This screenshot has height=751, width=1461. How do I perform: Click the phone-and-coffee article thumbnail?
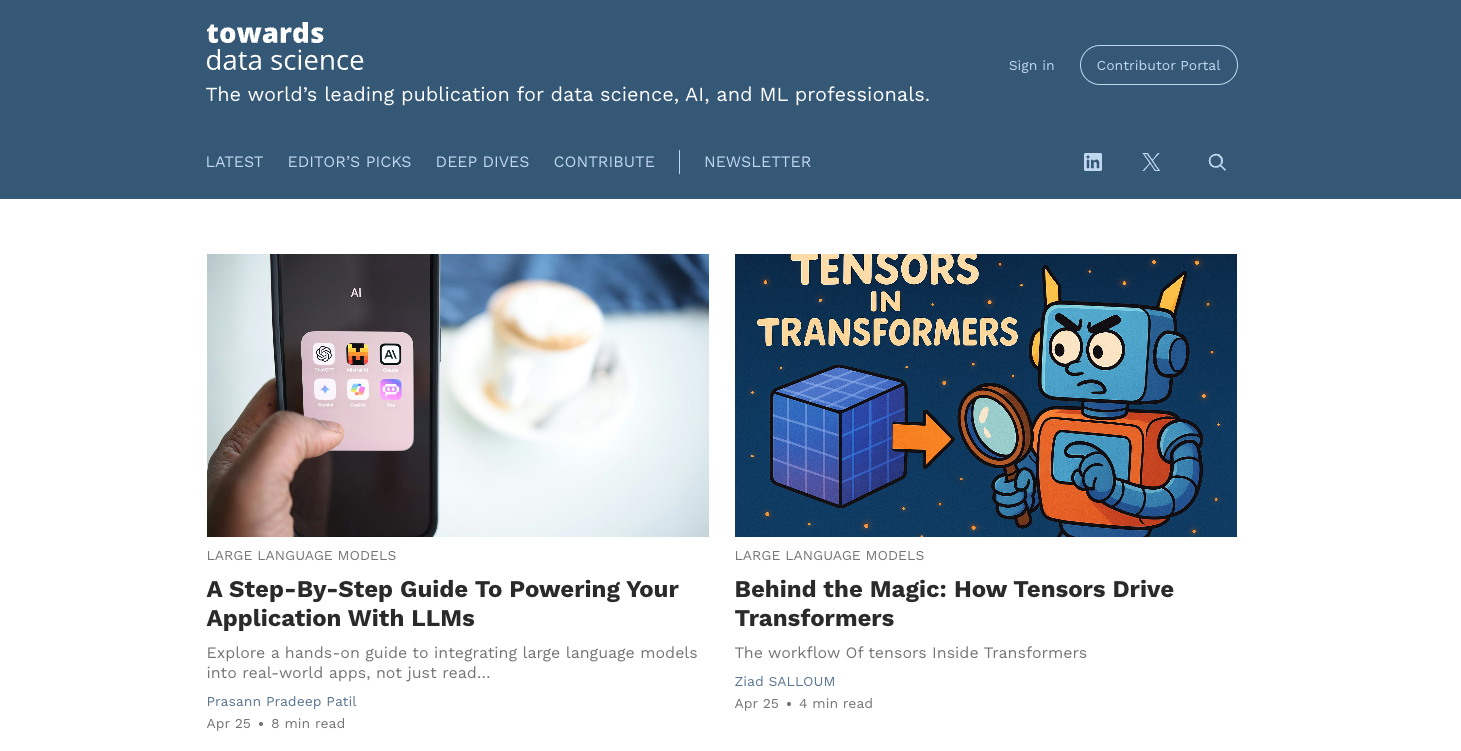pyautogui.click(x=457, y=394)
